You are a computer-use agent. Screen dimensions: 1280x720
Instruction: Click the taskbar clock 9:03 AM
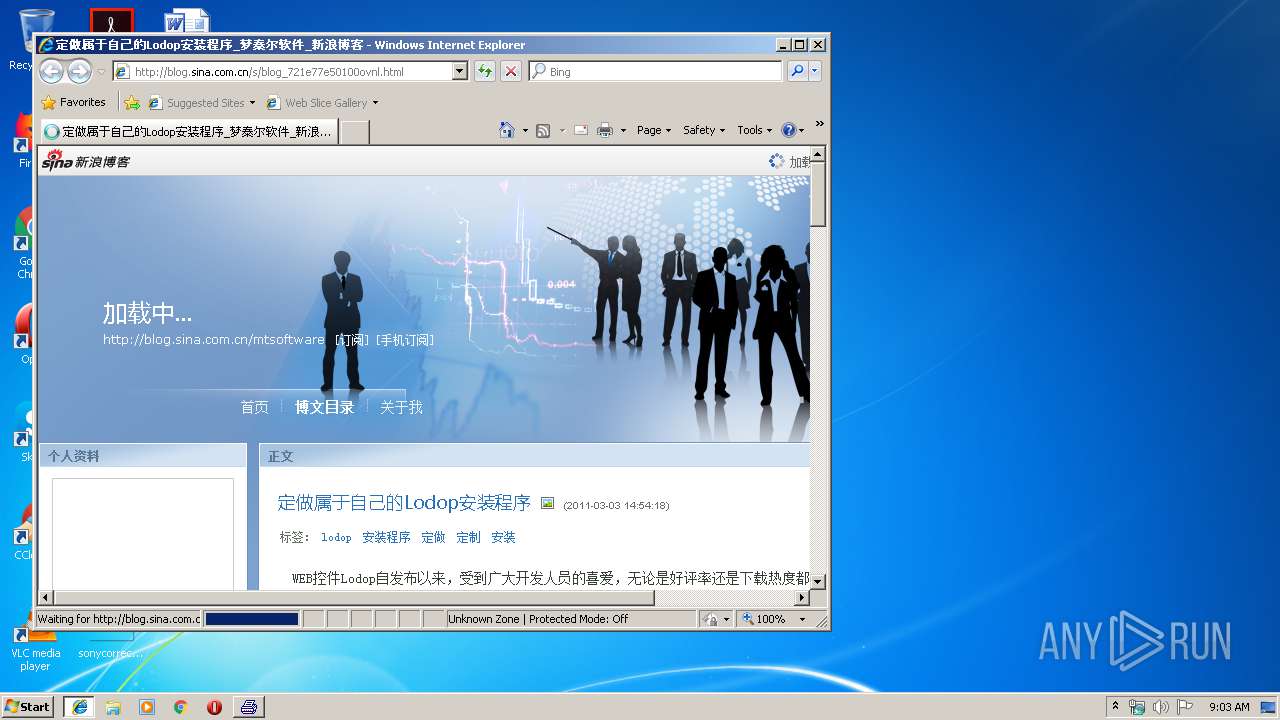(x=1229, y=707)
